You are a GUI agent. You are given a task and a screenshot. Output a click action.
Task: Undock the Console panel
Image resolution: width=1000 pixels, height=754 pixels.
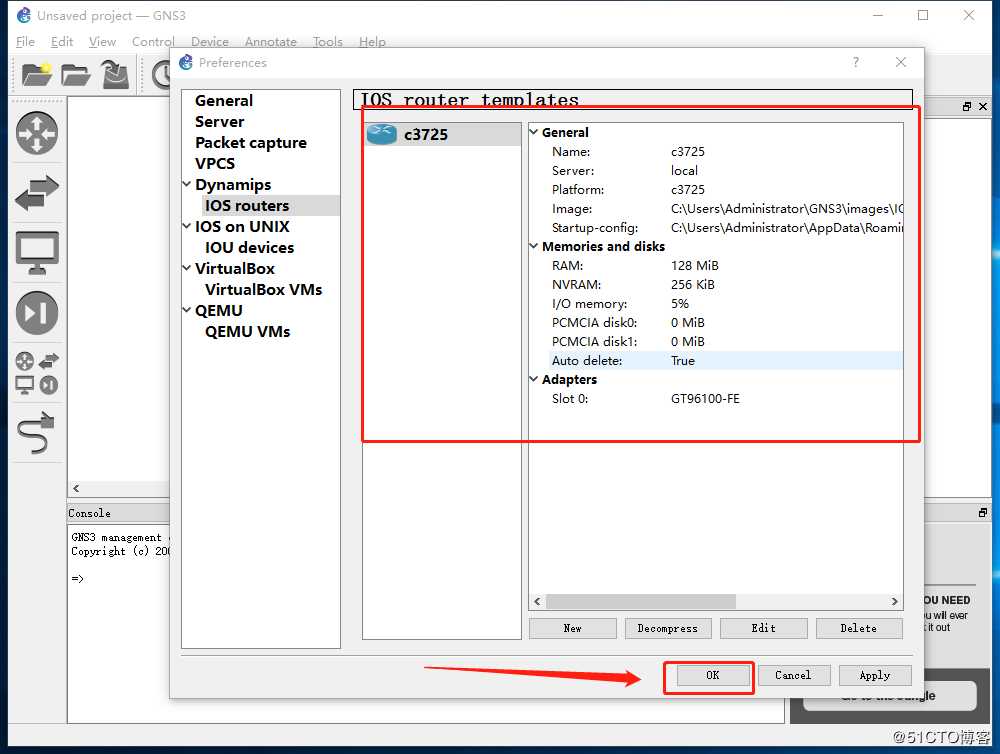tap(983, 513)
